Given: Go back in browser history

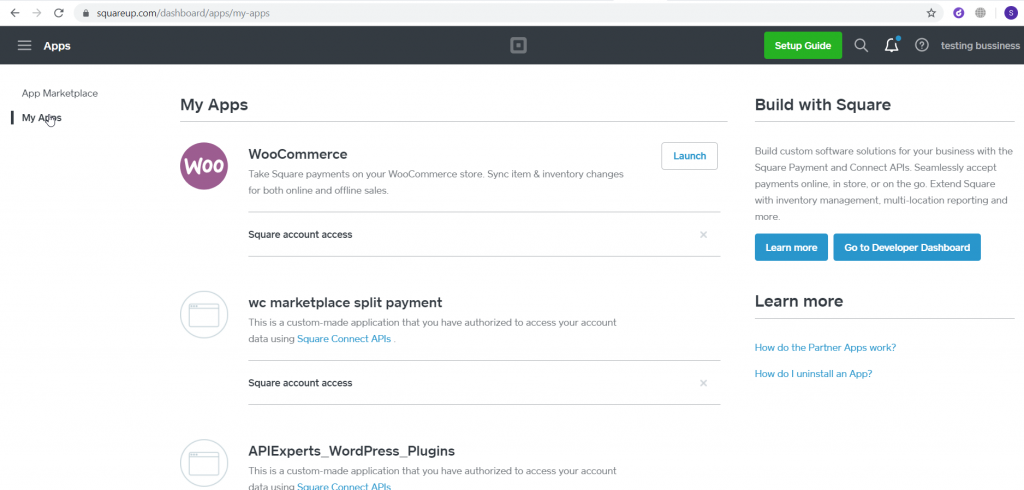Looking at the screenshot, I should coord(15,13).
